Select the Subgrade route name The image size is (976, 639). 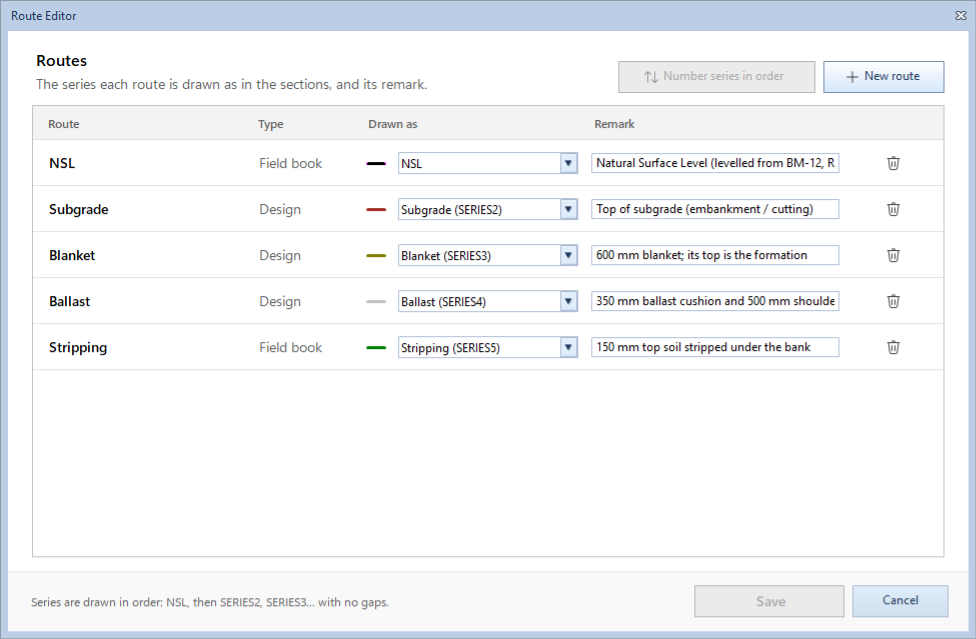[78, 209]
